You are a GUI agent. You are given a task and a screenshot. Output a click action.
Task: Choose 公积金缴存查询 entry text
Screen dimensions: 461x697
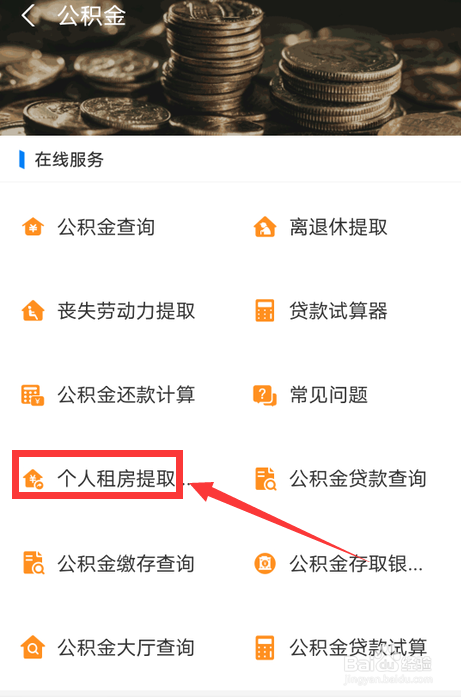pos(126,563)
